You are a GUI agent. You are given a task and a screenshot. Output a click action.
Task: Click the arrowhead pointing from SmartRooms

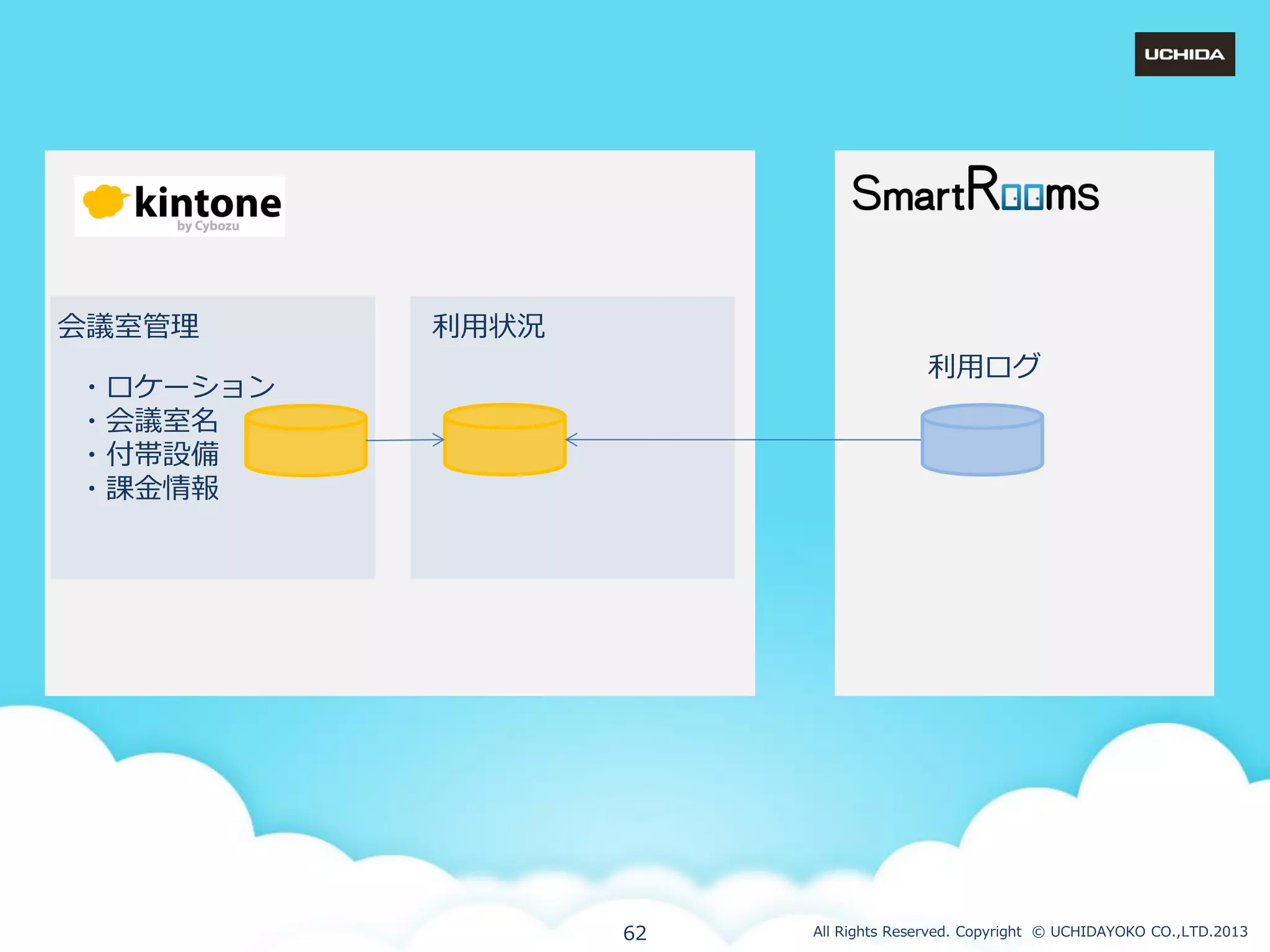coord(572,439)
